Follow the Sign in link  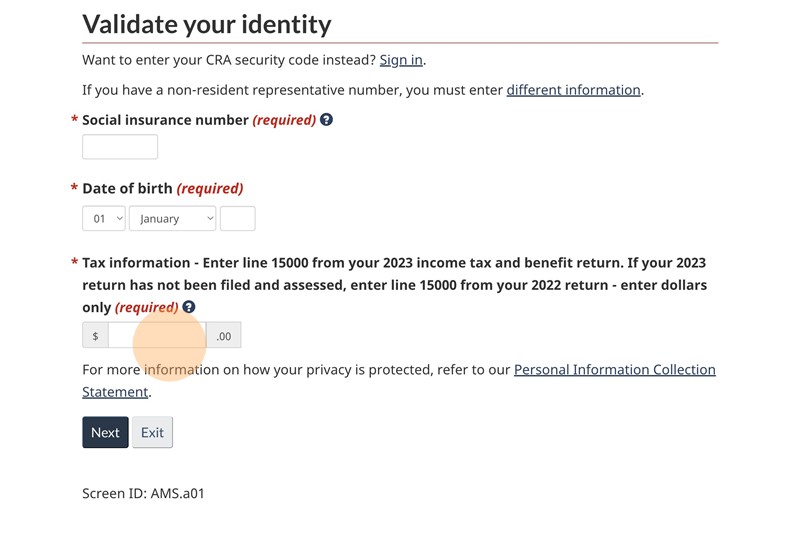[x=401, y=60]
